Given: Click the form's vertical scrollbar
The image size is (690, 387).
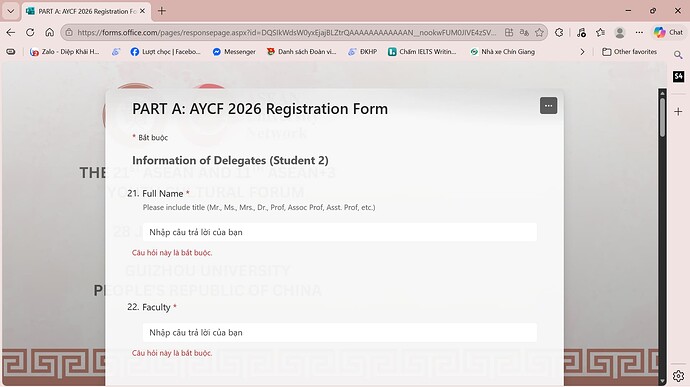Looking at the screenshot, I should [662, 236].
